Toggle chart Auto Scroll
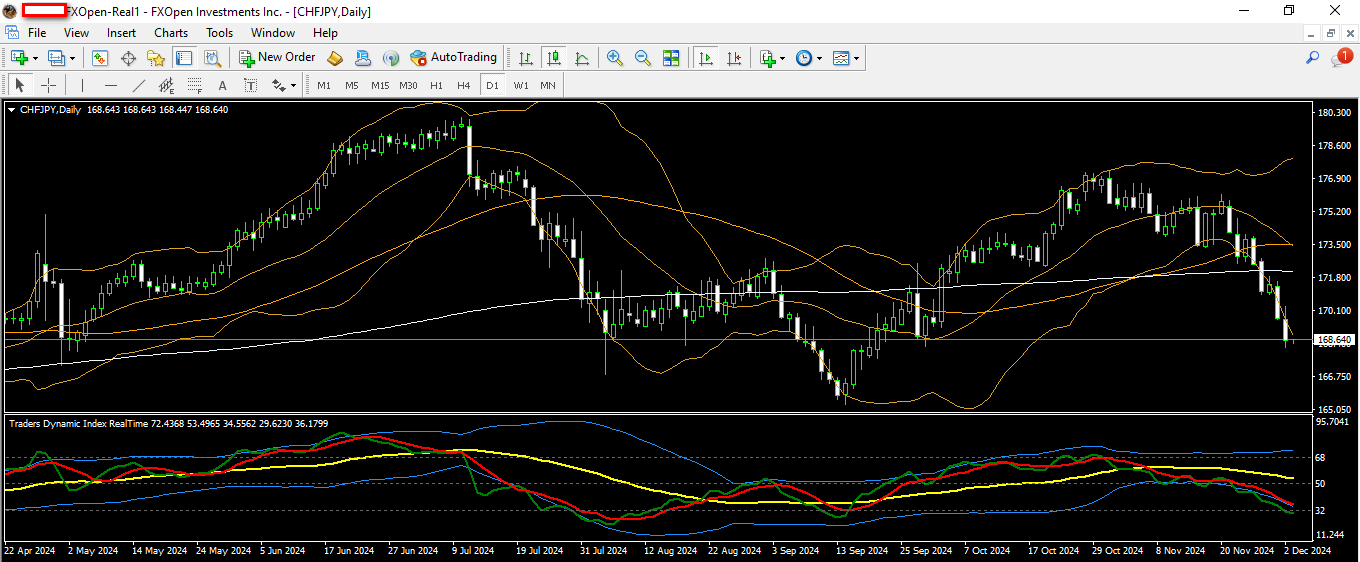Image resolution: width=1360 pixels, height=562 pixels. pos(706,58)
